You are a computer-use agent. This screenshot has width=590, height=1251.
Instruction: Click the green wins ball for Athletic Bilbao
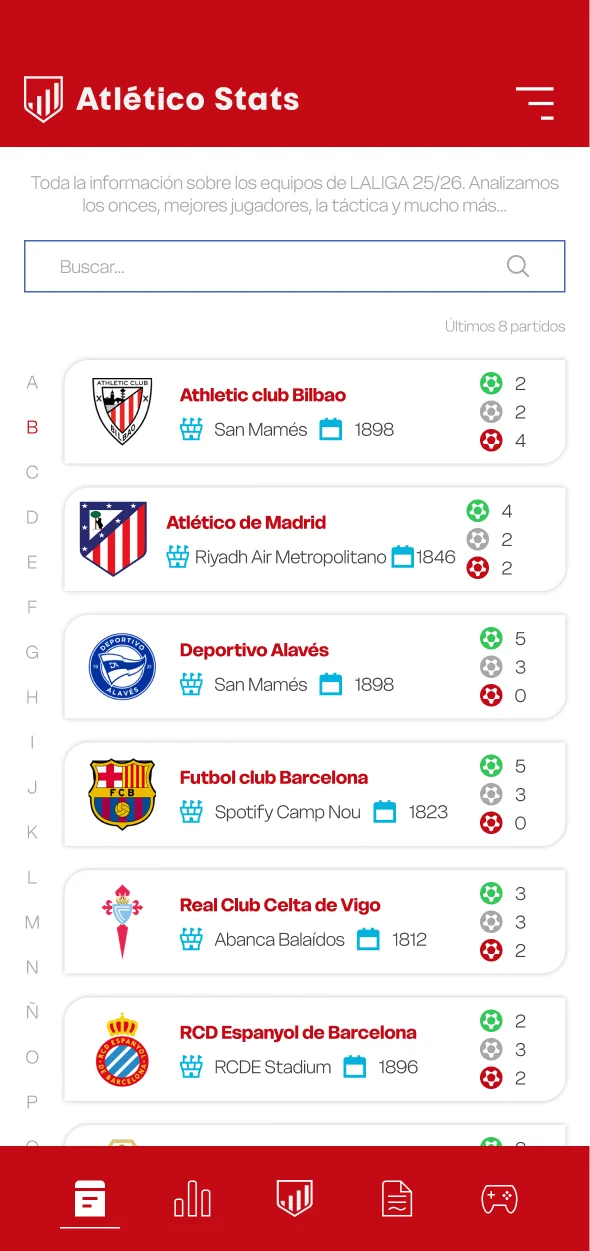[x=491, y=383]
